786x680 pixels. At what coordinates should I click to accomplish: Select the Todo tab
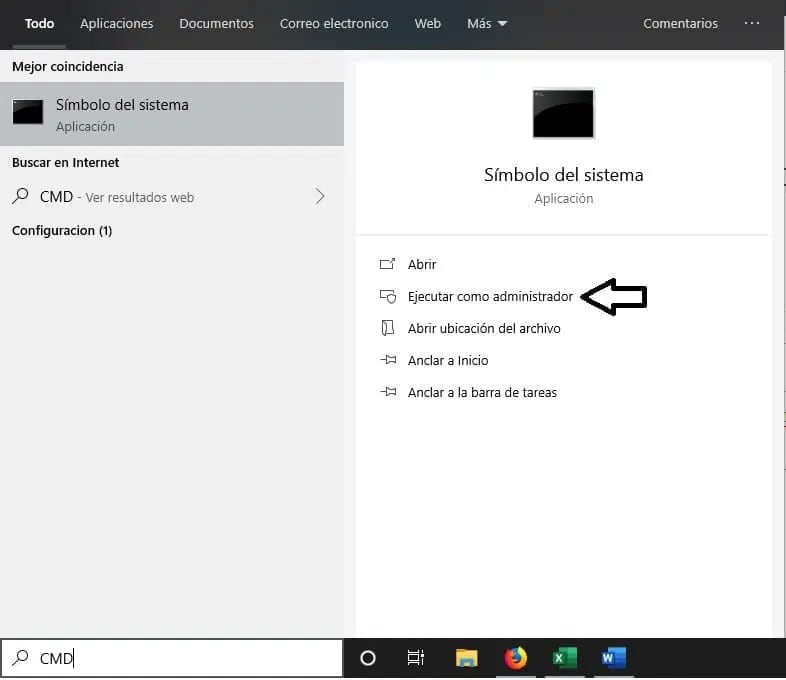(x=40, y=24)
